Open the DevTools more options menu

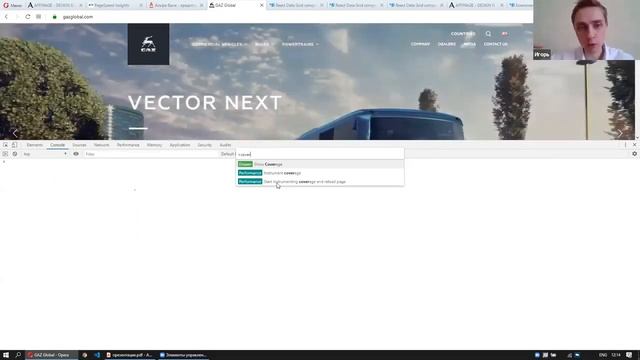pos(625,145)
